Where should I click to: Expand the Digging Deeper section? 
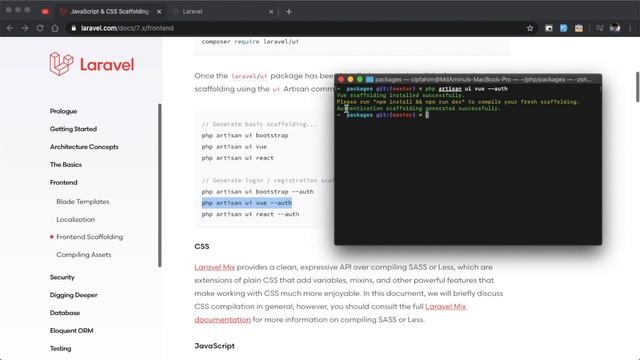pyautogui.click(x=73, y=295)
